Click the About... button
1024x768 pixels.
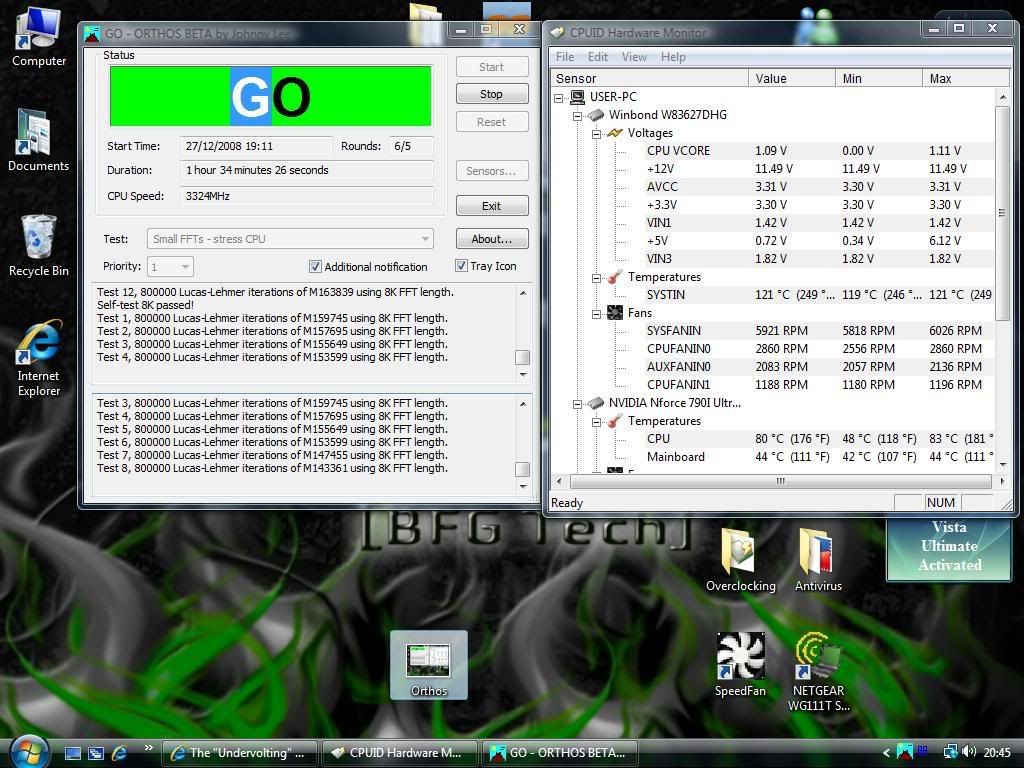pos(492,239)
